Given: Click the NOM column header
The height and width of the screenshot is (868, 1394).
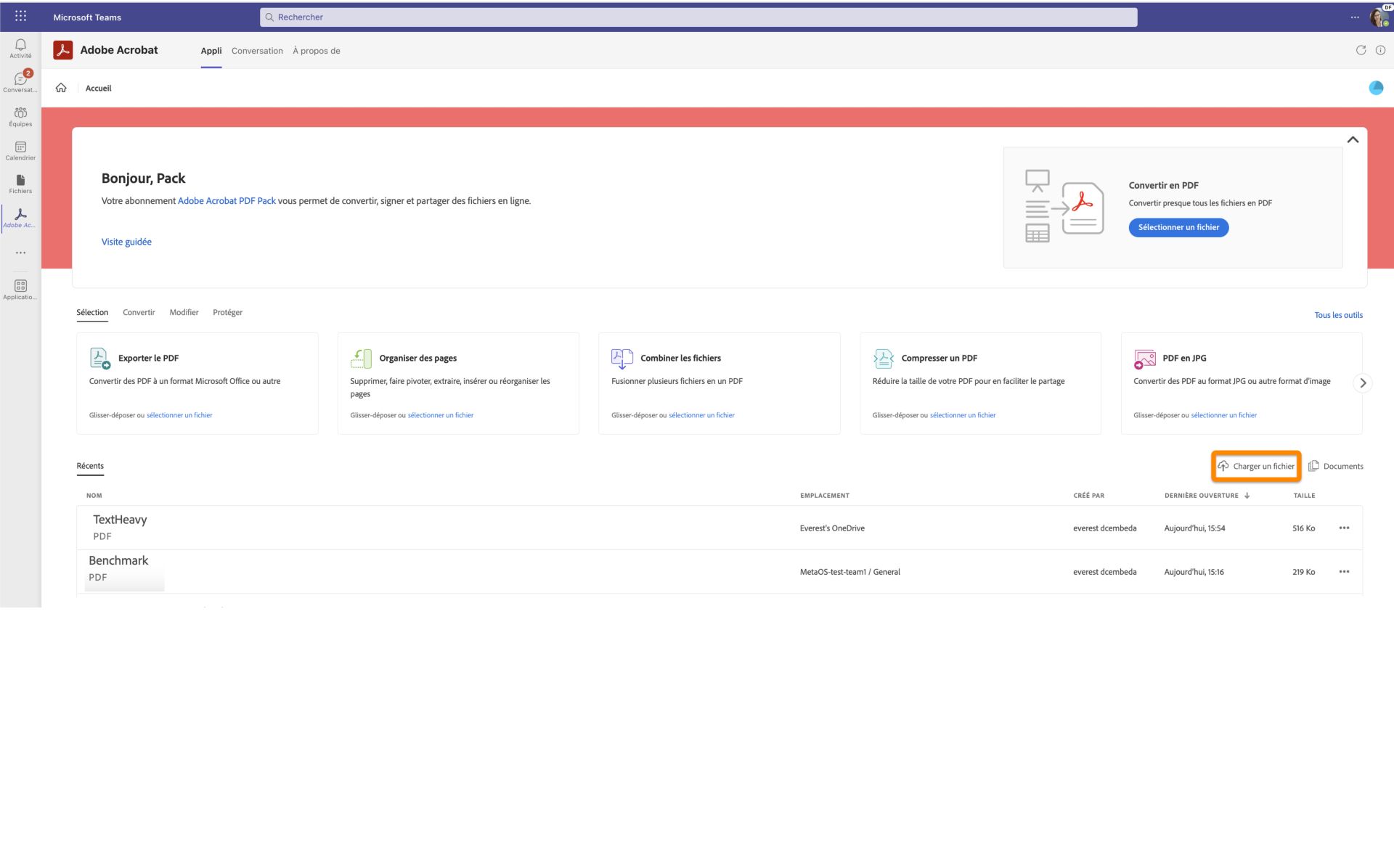Looking at the screenshot, I should click(x=94, y=496).
